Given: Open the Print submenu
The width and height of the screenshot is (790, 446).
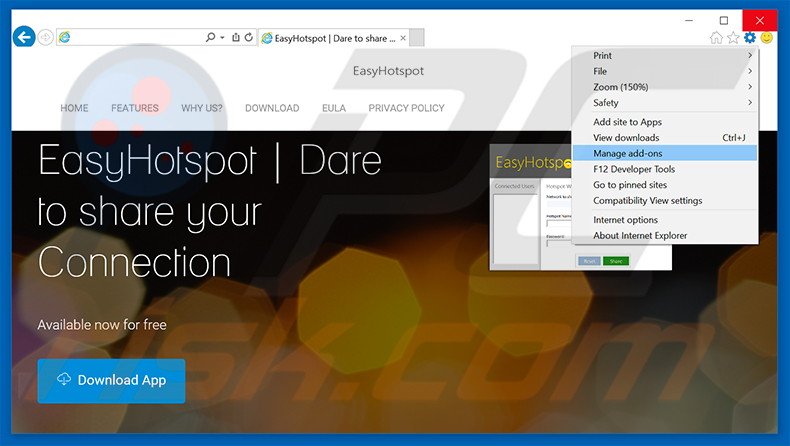Looking at the screenshot, I should click(665, 55).
